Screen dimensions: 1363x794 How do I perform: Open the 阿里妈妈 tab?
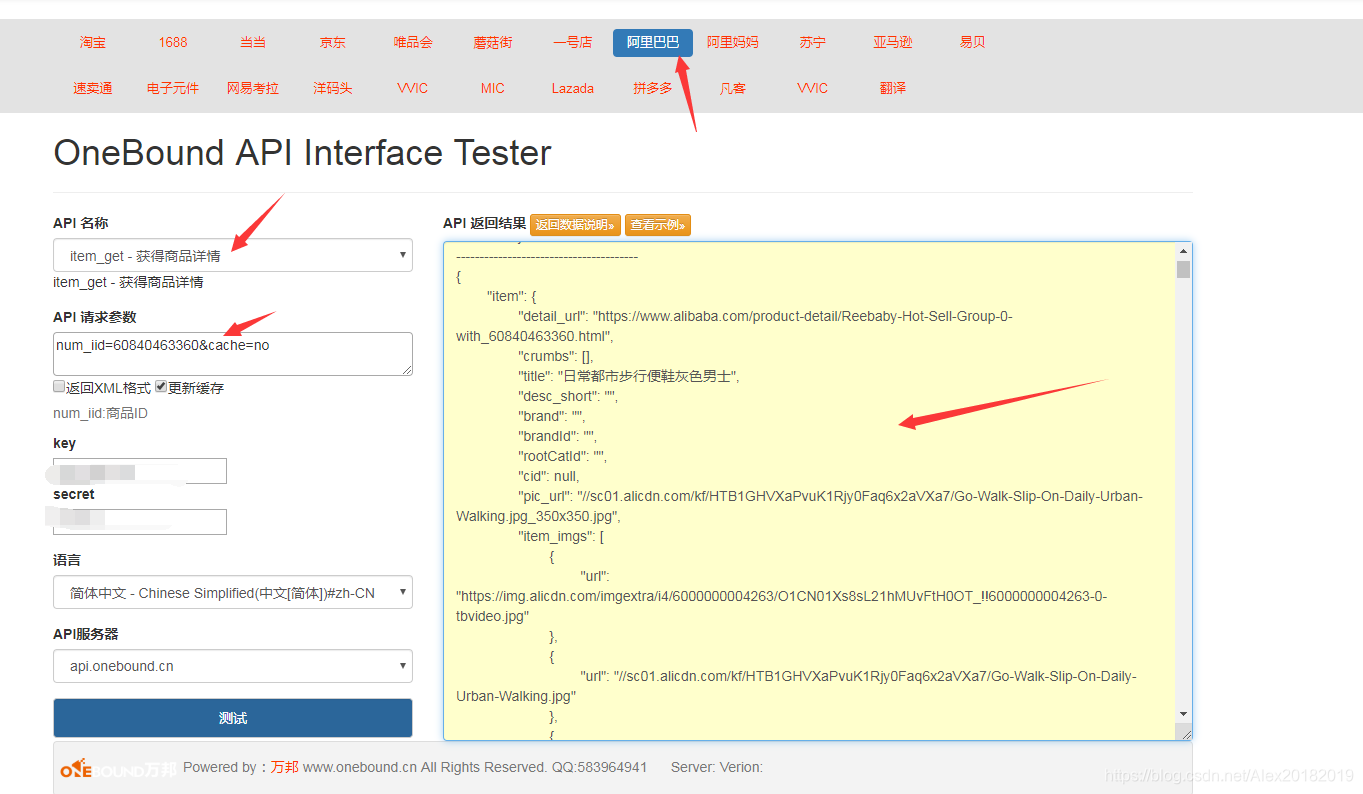tap(733, 42)
